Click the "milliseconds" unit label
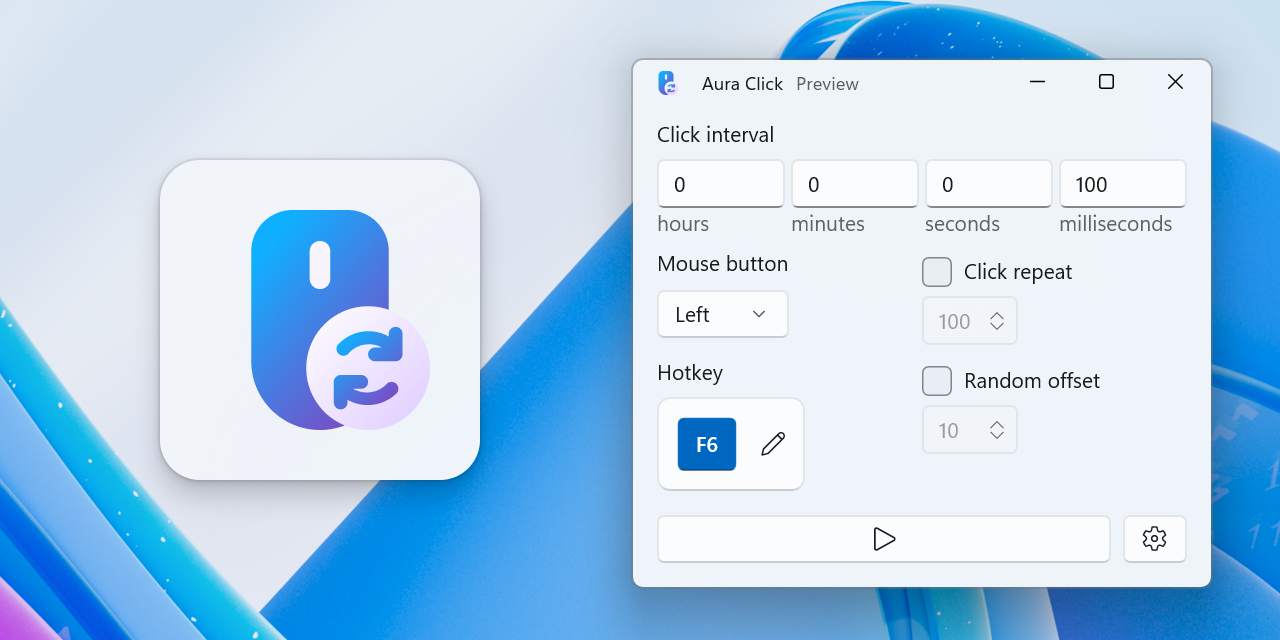This screenshot has height=640, width=1280. click(1116, 224)
